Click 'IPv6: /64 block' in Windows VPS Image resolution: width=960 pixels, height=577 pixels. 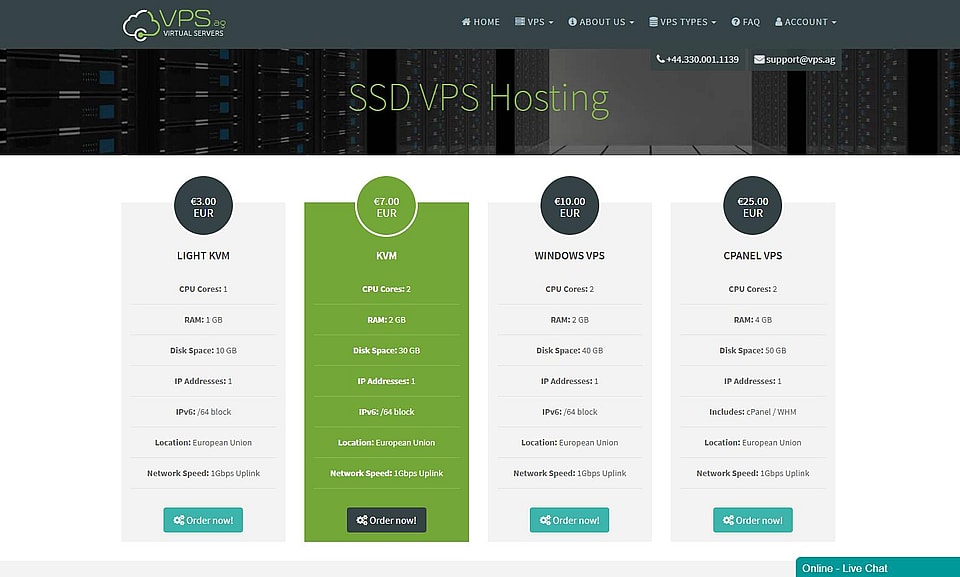pos(569,412)
